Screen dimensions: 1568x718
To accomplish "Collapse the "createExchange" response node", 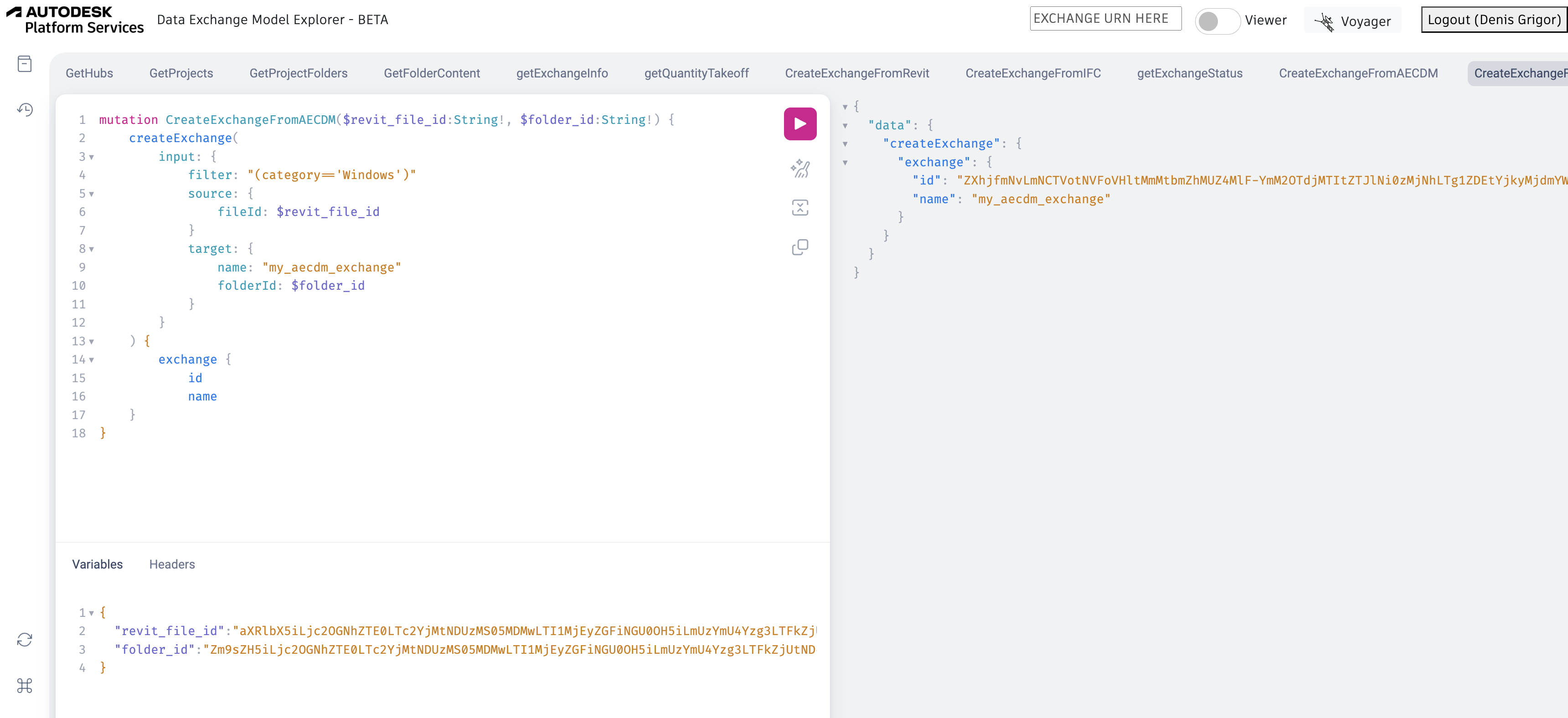I will [x=845, y=144].
